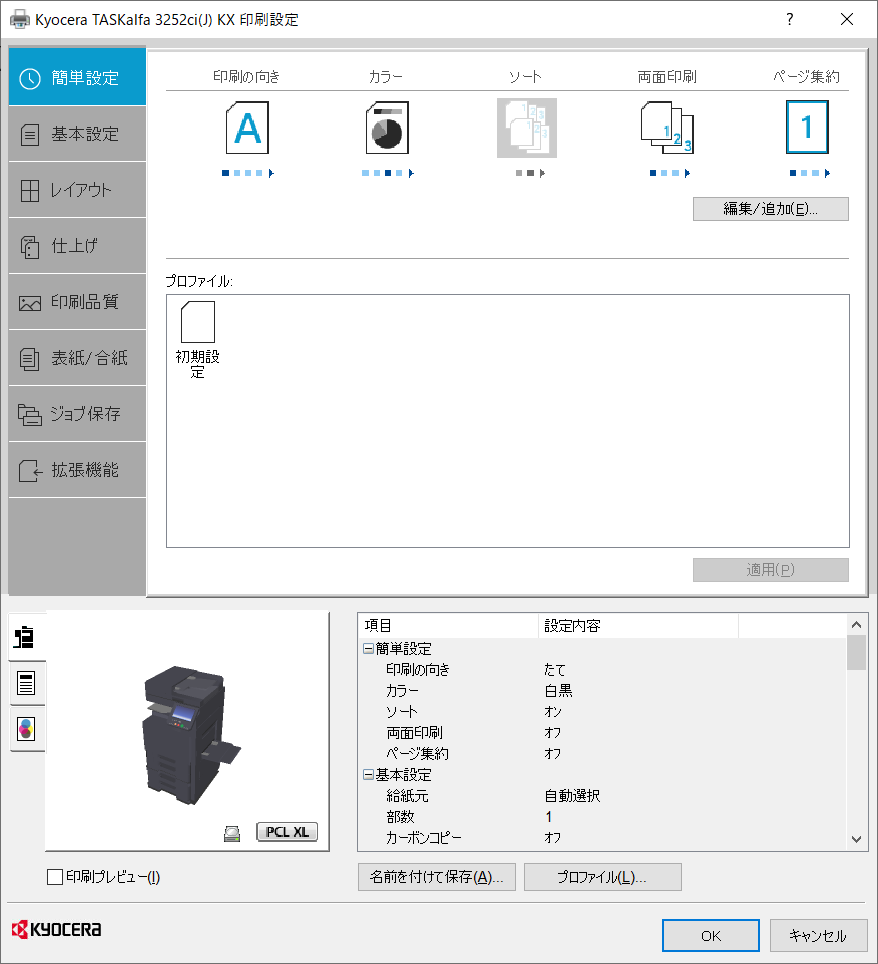Click the たて orientation value

point(555,670)
